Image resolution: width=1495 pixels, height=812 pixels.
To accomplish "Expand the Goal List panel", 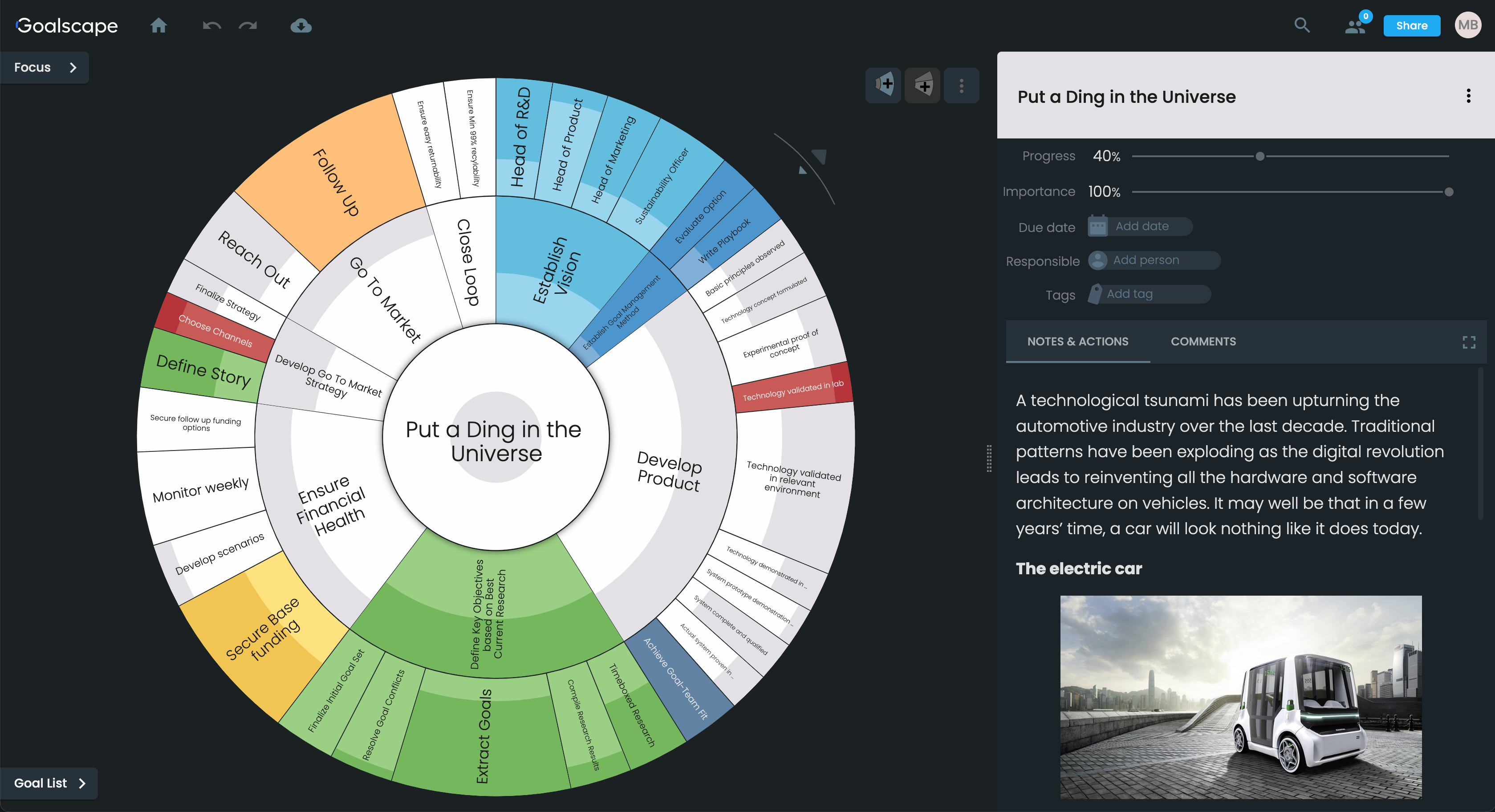I will 49,783.
